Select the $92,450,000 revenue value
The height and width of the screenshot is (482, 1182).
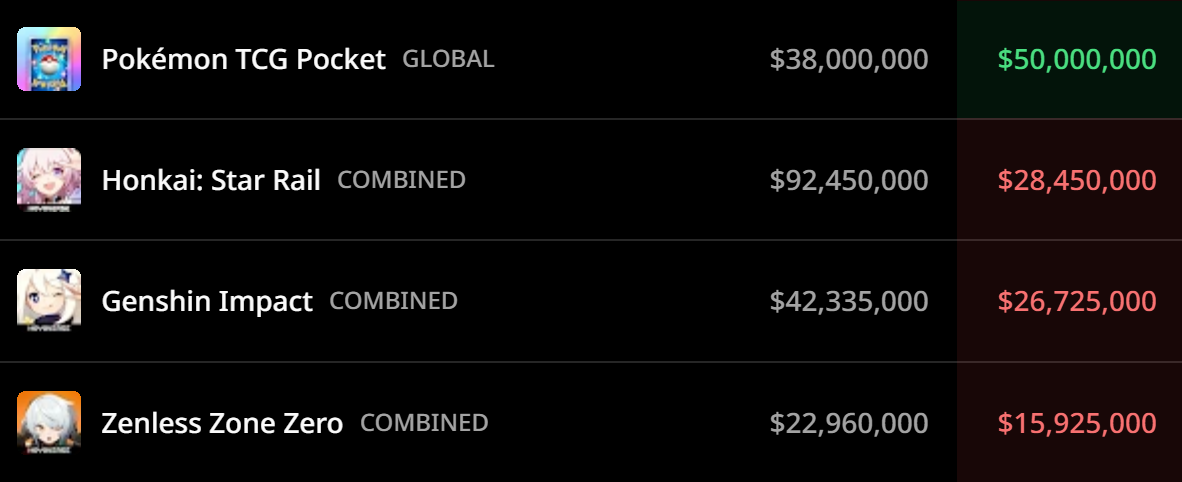pyautogui.click(x=849, y=180)
